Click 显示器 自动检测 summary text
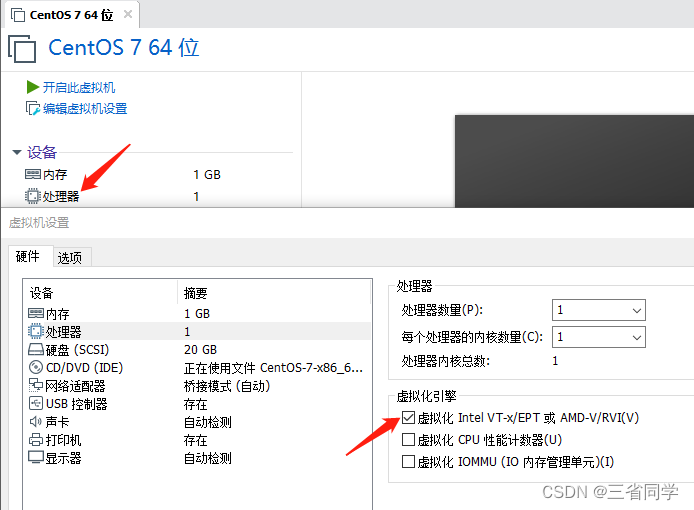The height and width of the screenshot is (510, 694). (x=208, y=458)
